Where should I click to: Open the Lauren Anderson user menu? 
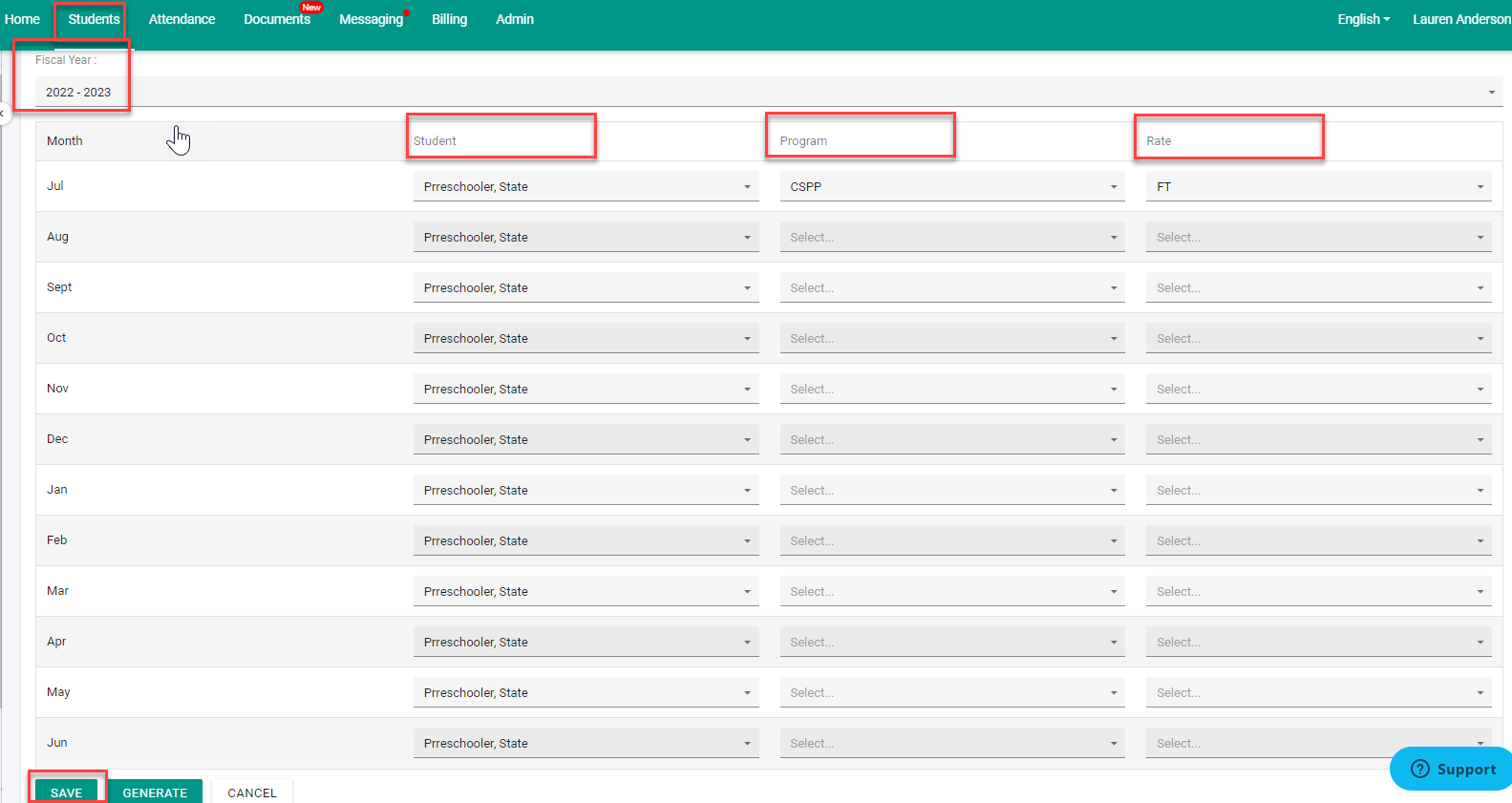(x=1460, y=19)
